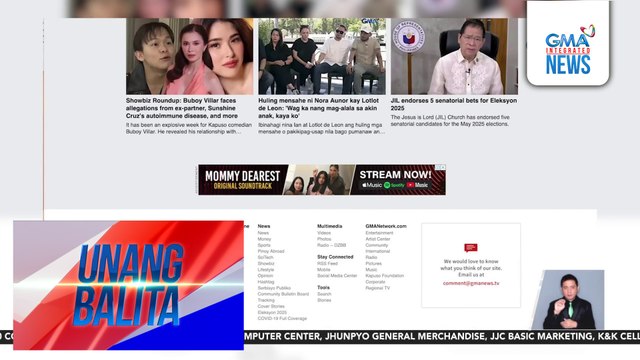
Task: Open the JIL endorsement article thumbnail
Action: pyautogui.click(x=454, y=56)
